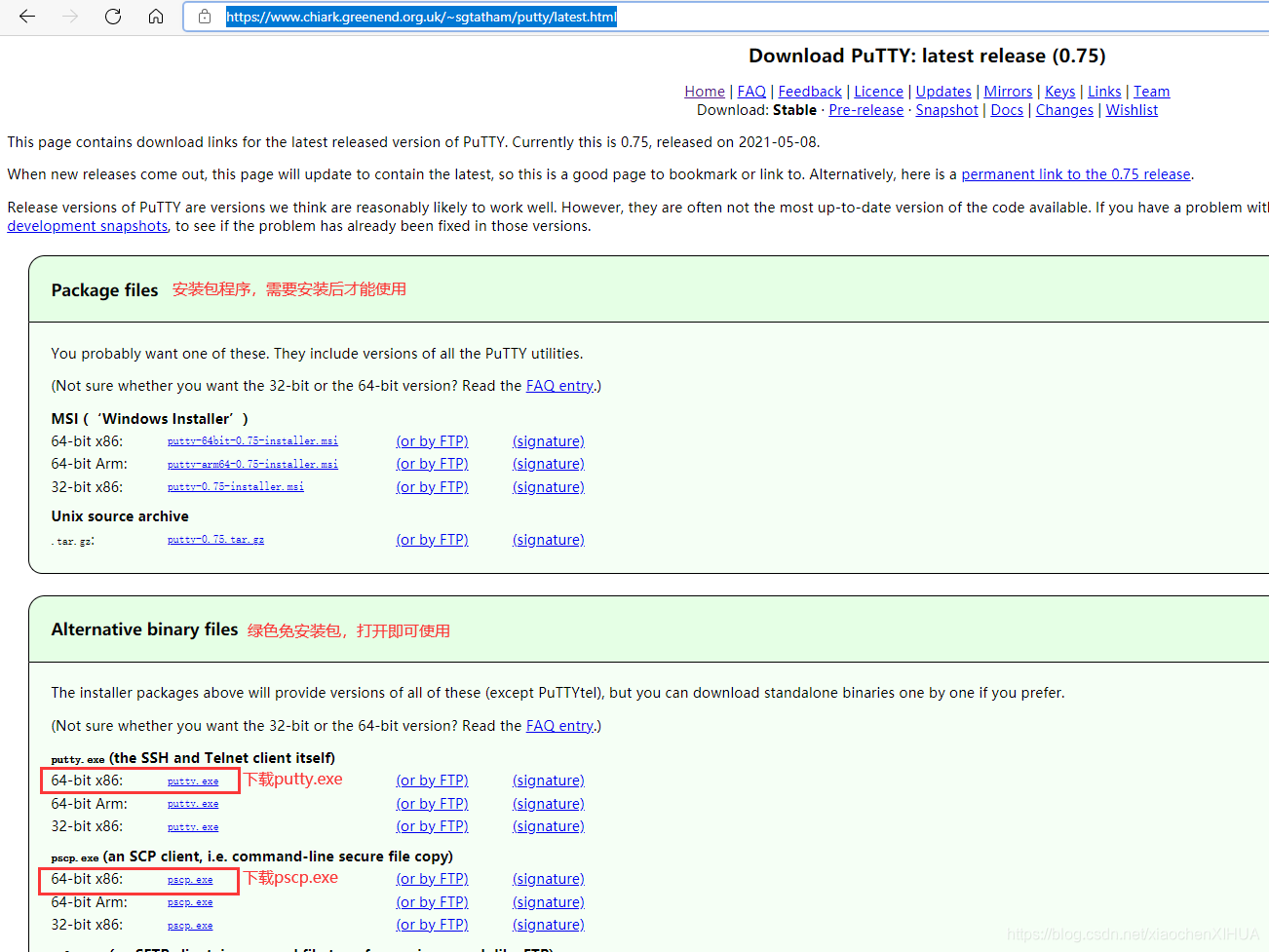
Task: Open the Wishlist link
Action: coord(1132,110)
